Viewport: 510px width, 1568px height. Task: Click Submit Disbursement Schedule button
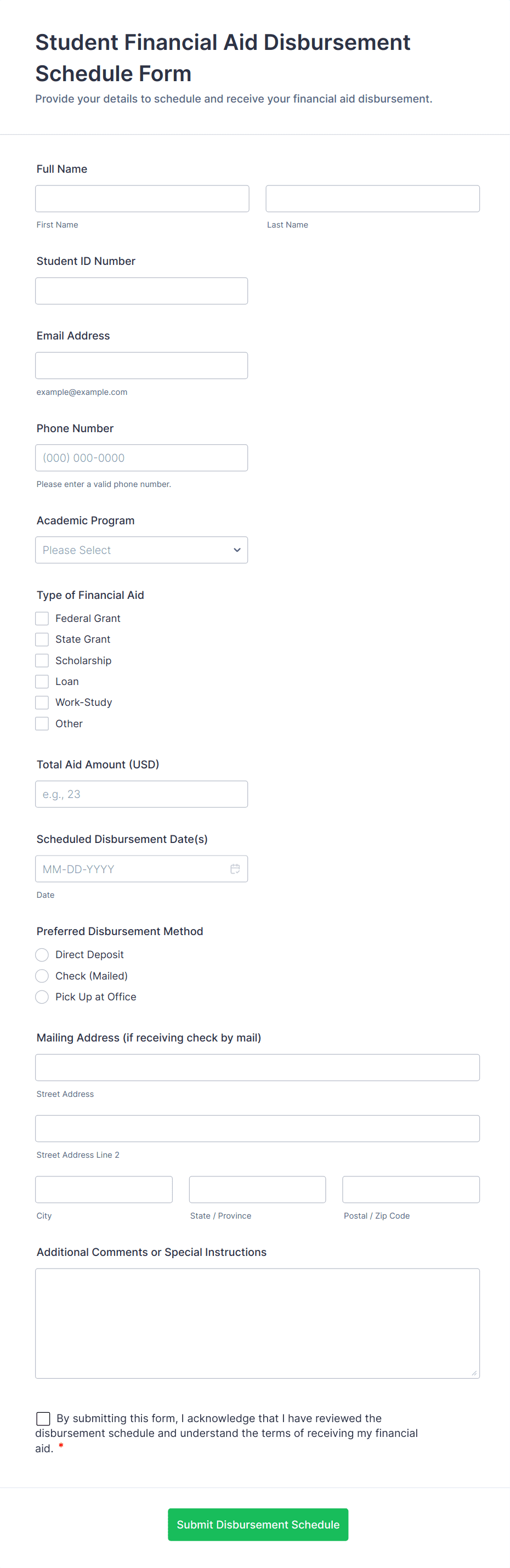(258, 1524)
